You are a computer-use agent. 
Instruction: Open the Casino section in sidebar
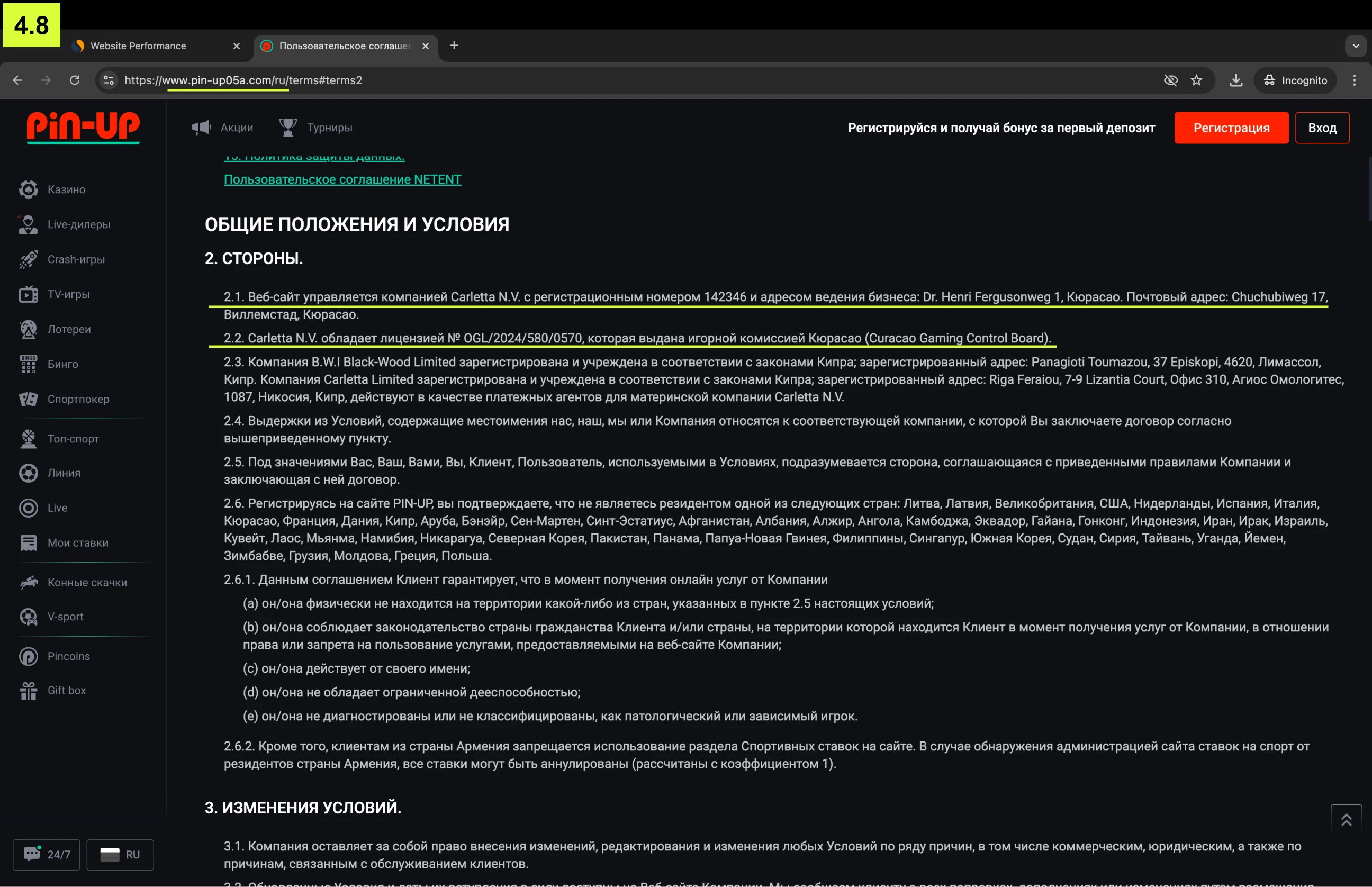coord(66,189)
